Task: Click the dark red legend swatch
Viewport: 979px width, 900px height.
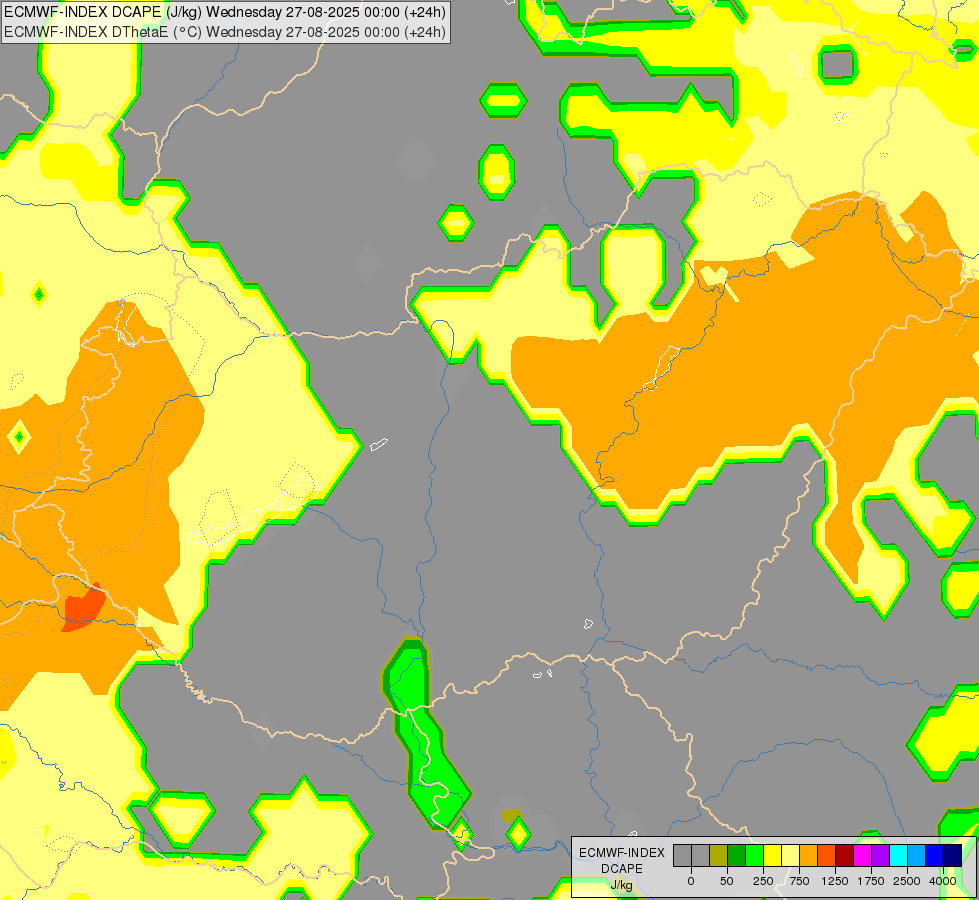Action: tap(845, 855)
